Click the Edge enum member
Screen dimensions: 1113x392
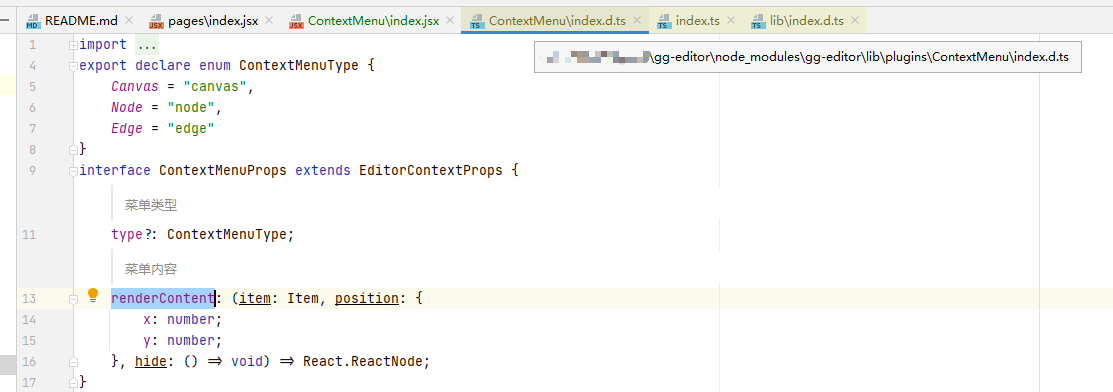(x=127, y=129)
